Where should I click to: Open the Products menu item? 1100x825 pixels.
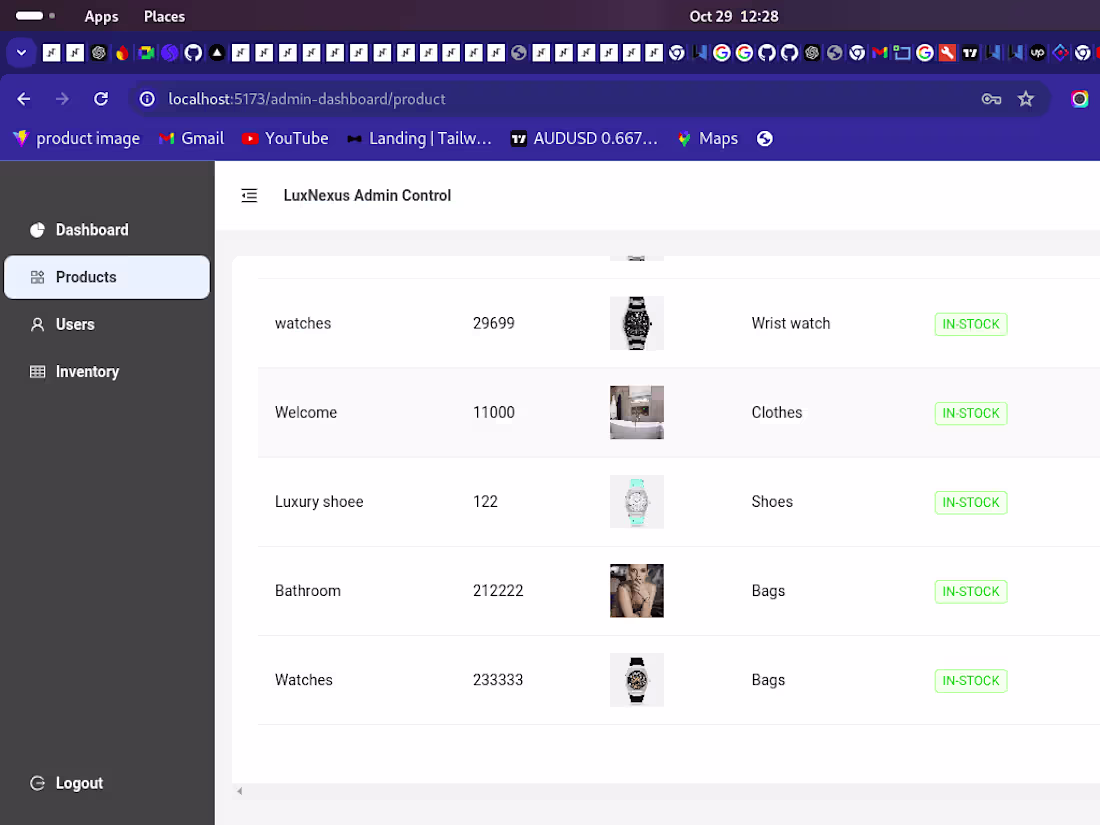(107, 277)
